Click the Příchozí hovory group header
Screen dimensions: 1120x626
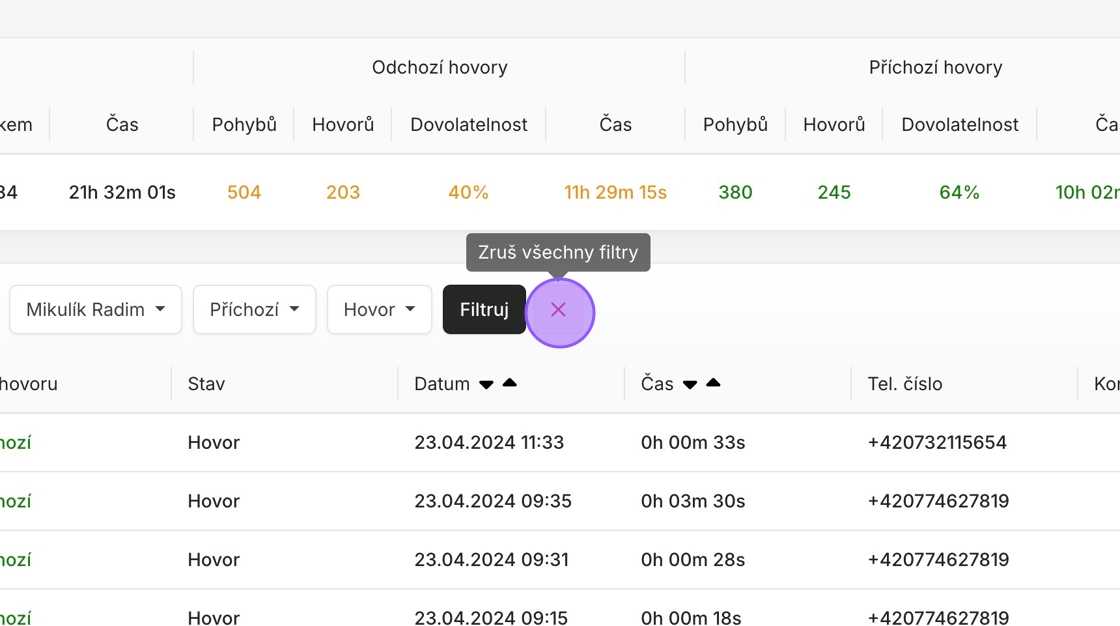(x=935, y=68)
